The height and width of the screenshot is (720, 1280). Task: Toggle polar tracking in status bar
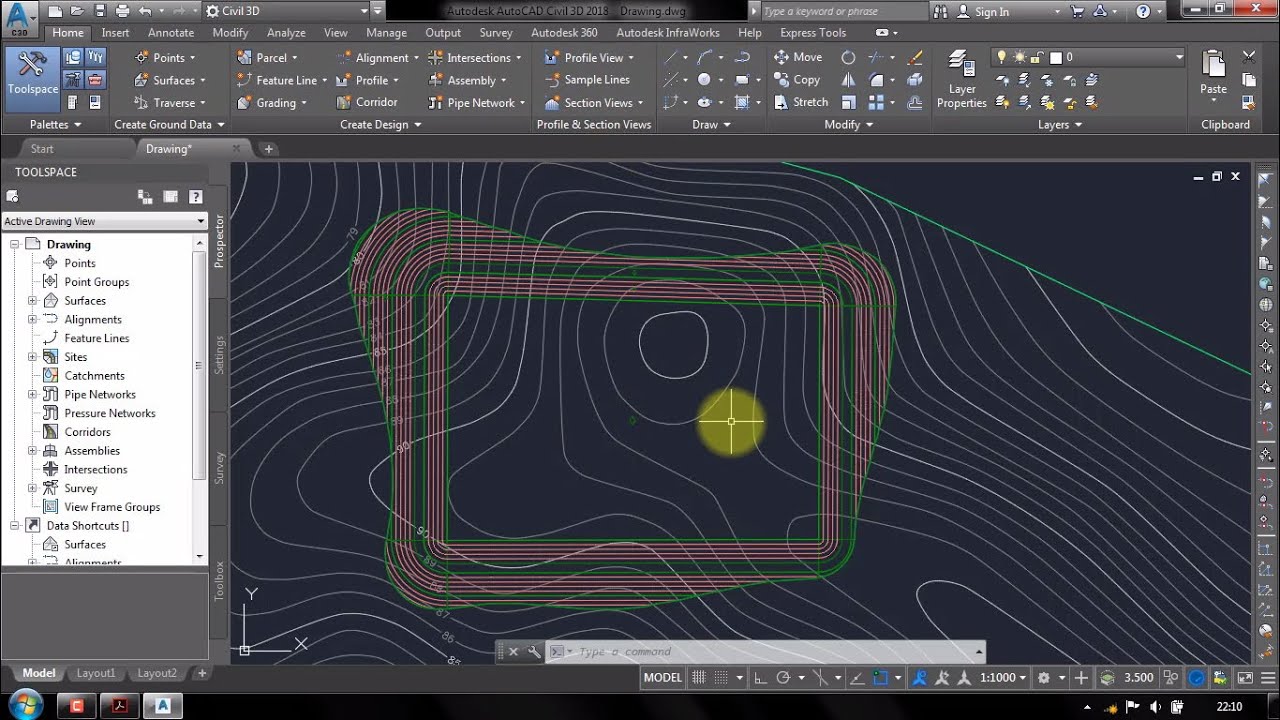point(784,678)
